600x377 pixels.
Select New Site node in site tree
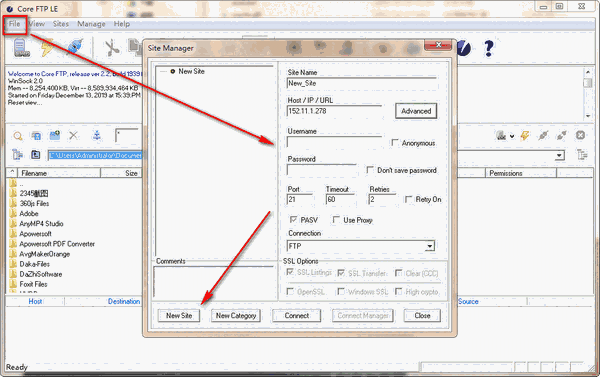click(x=191, y=71)
